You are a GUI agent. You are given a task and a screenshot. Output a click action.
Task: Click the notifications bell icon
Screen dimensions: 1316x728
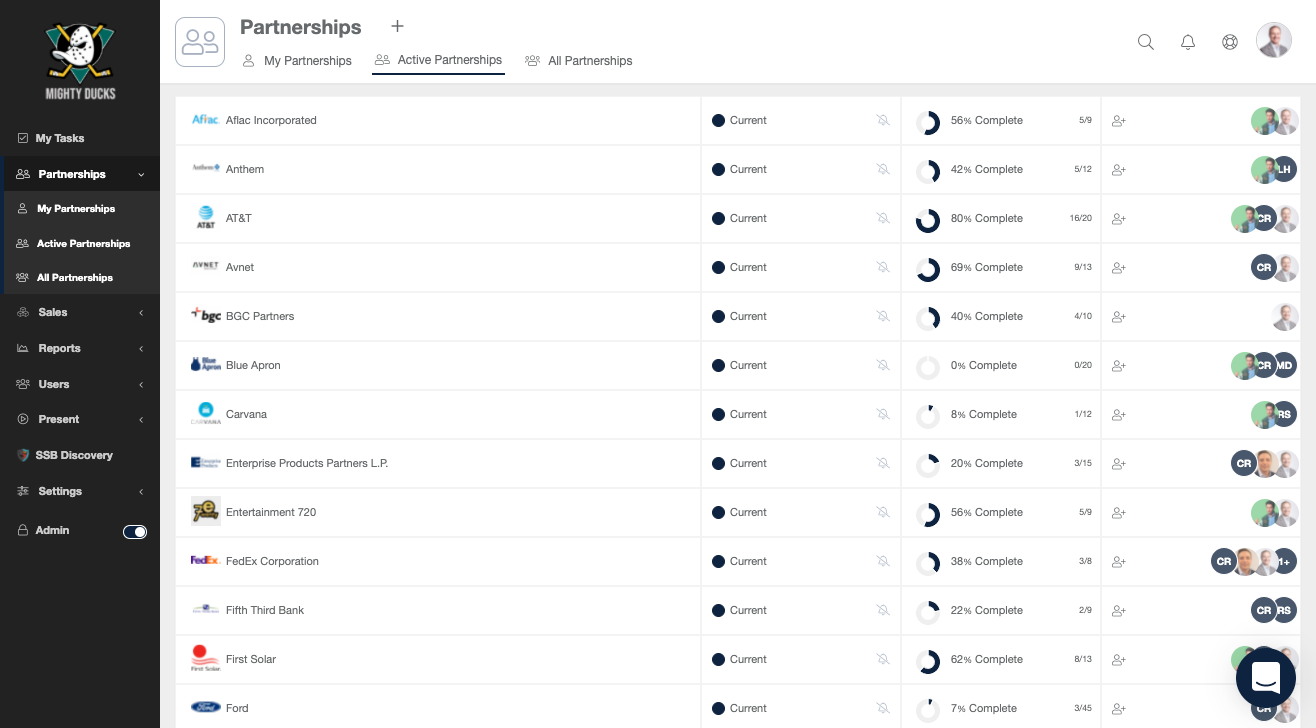[1188, 42]
